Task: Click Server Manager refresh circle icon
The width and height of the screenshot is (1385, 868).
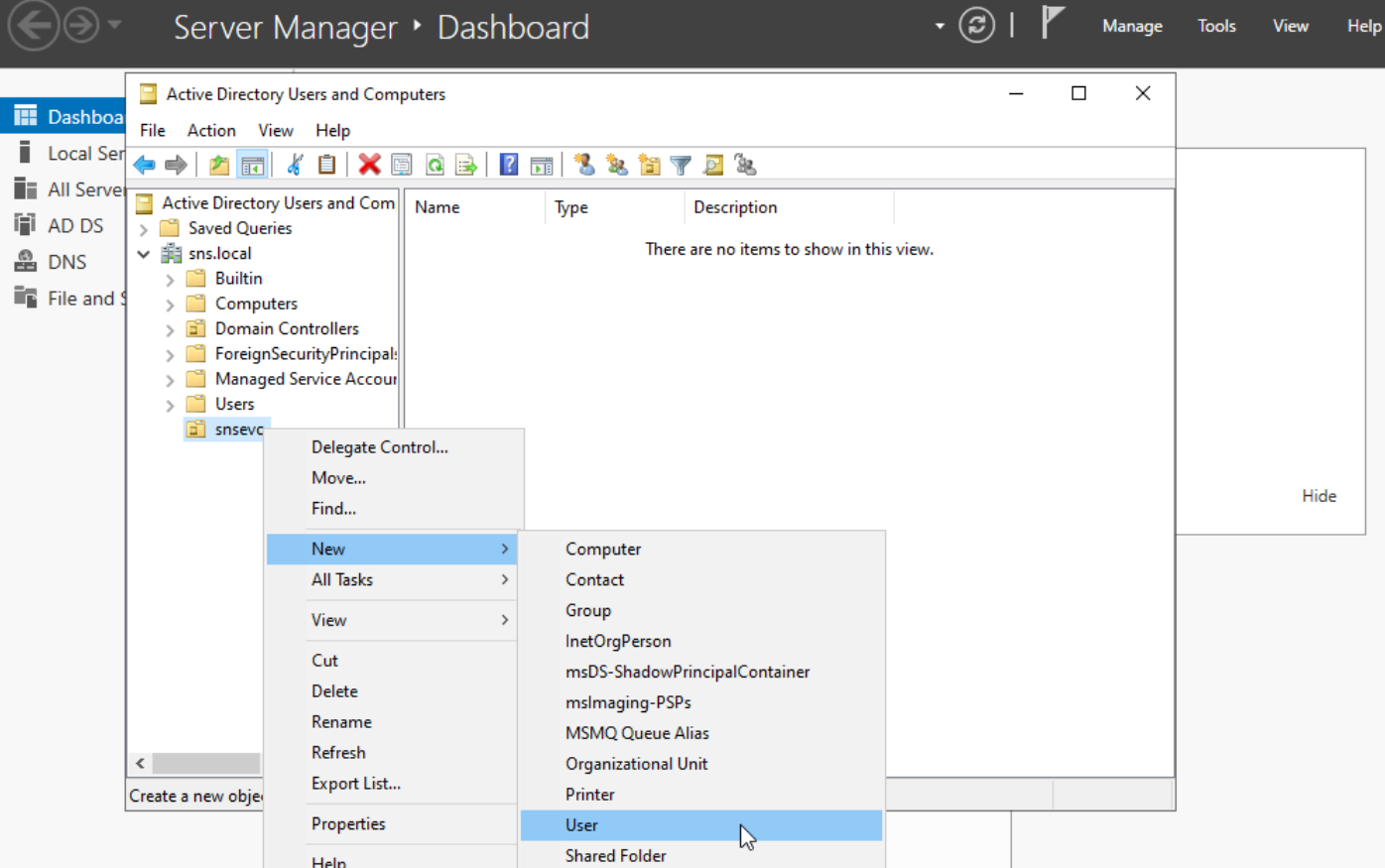Action: (977, 26)
